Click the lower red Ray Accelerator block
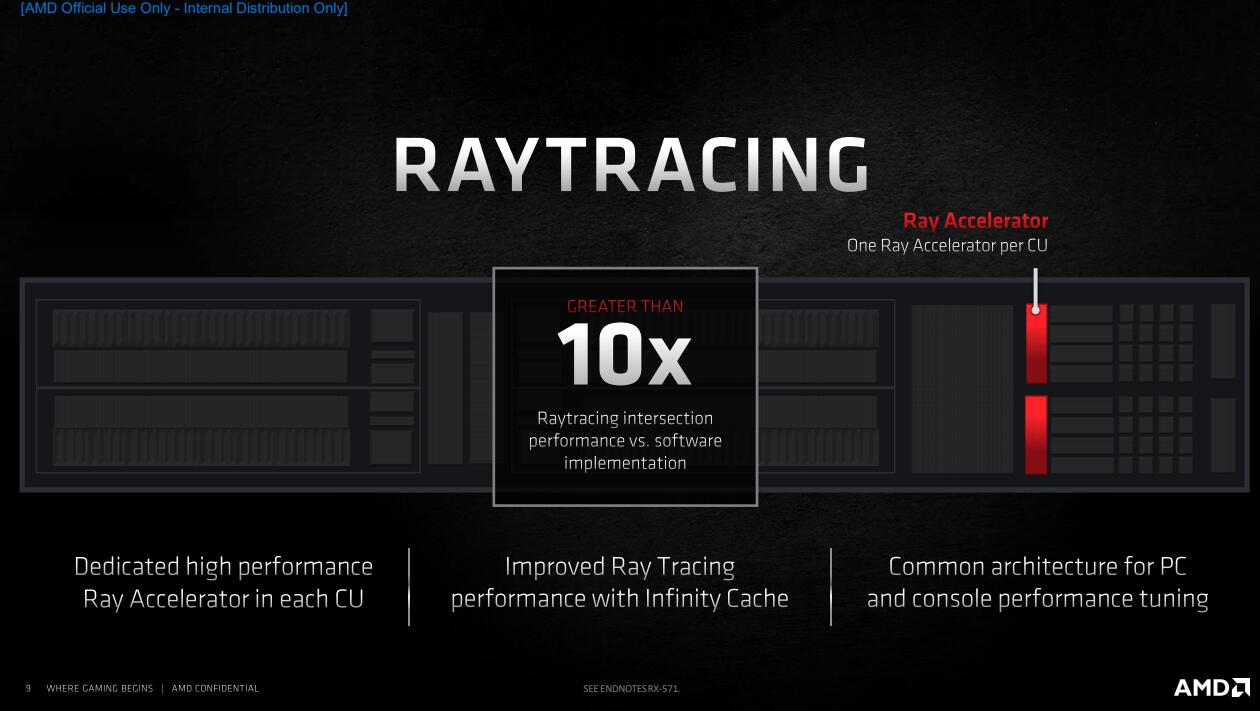1260x711 pixels. click(1036, 435)
